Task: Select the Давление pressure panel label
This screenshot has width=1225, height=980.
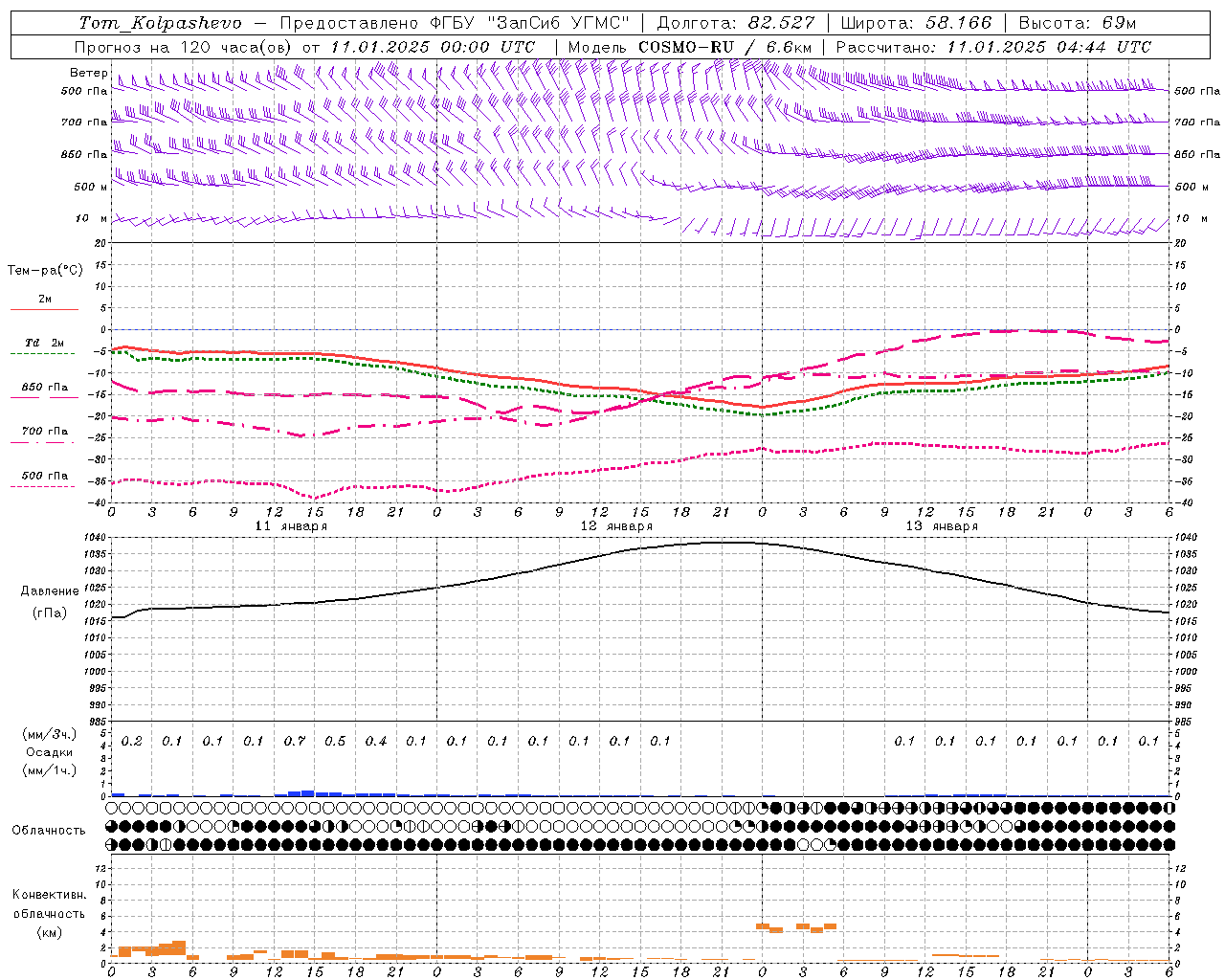Action: pyautogui.click(x=50, y=591)
